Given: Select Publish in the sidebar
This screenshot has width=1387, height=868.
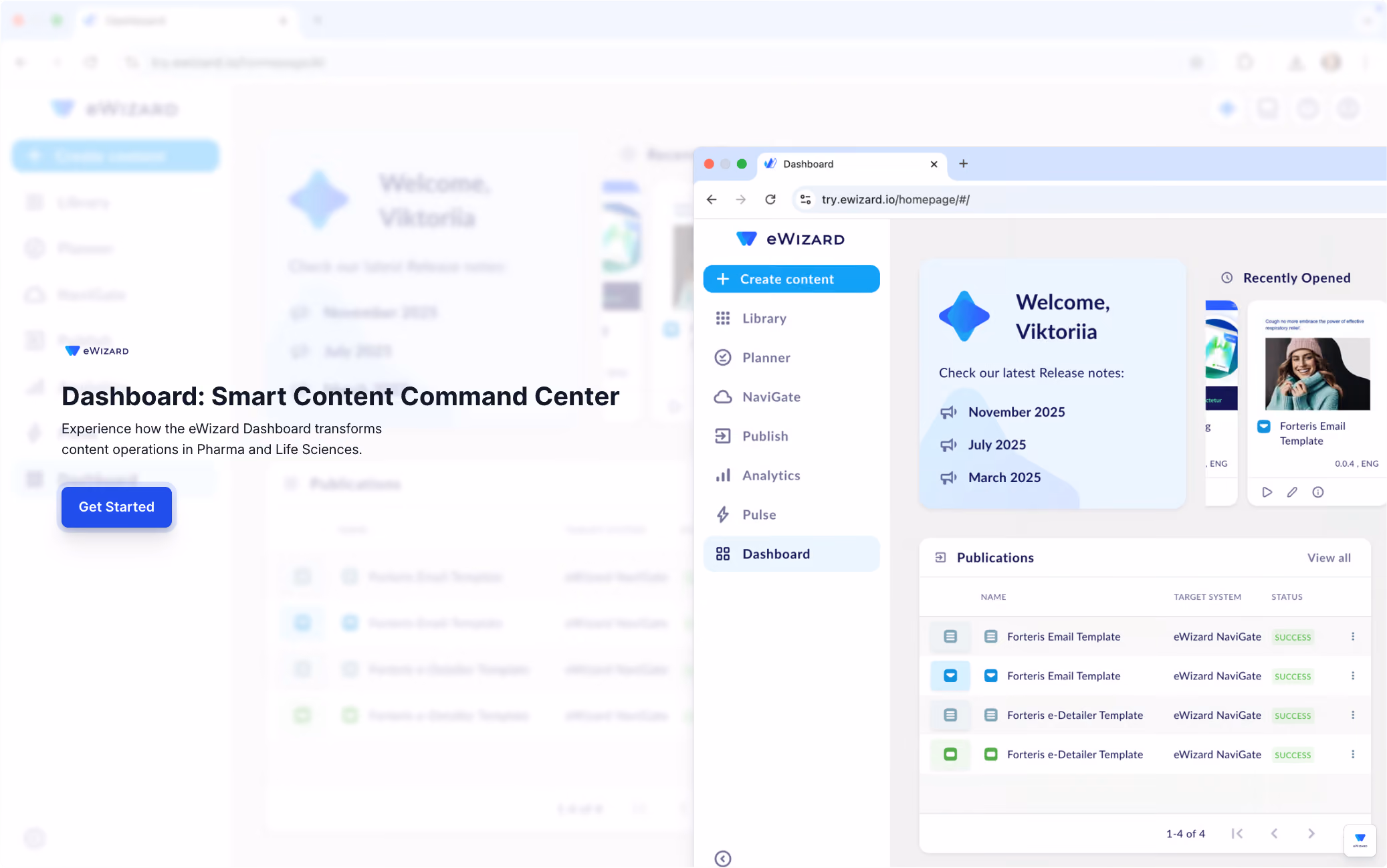Looking at the screenshot, I should pyautogui.click(x=791, y=436).
